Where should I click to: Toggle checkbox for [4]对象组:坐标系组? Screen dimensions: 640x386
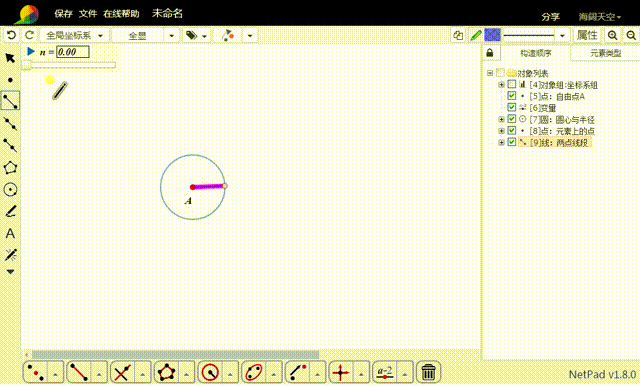click(x=512, y=84)
